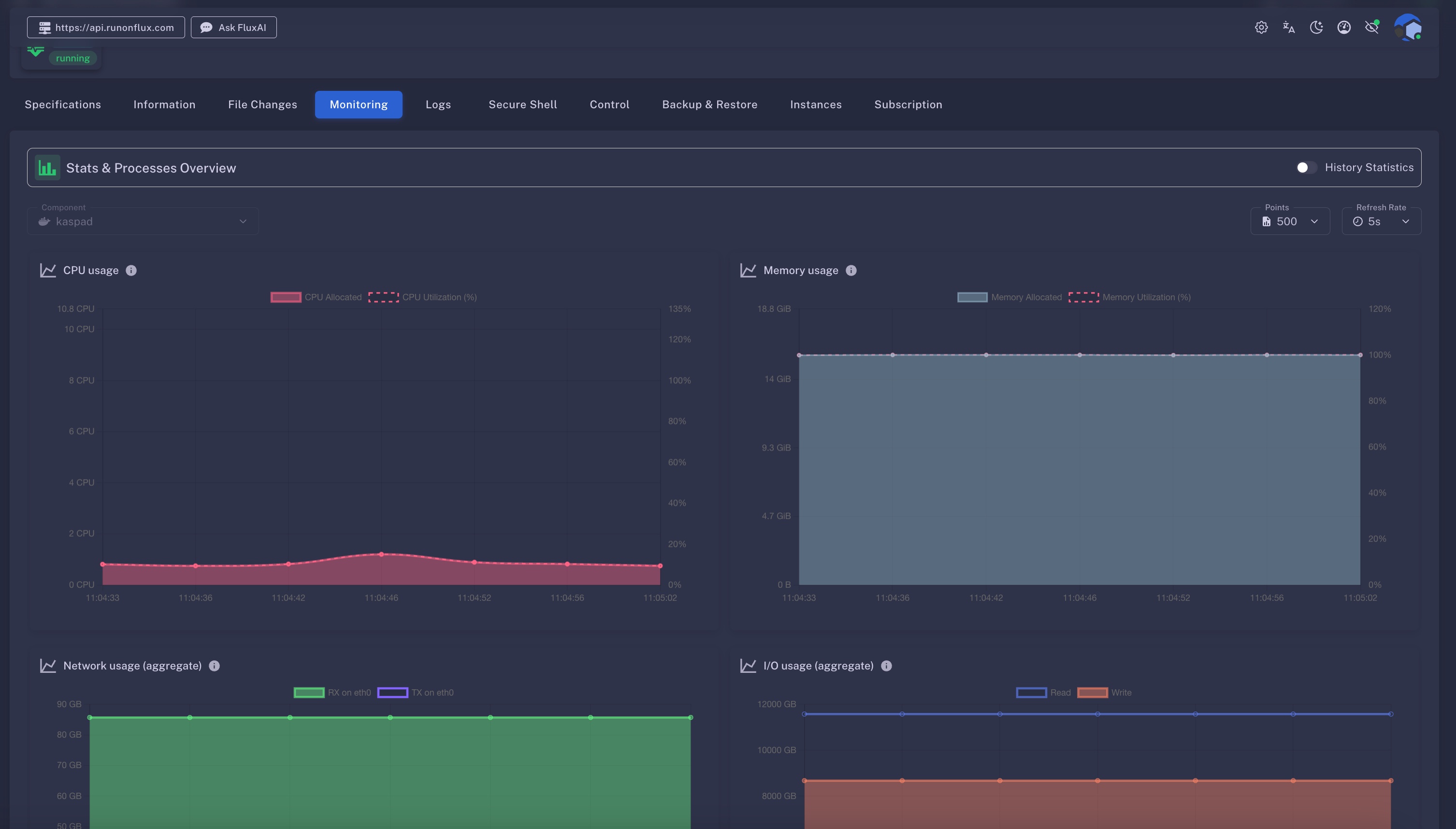Switch to the Logs tab
1456x829 pixels.
tap(438, 105)
